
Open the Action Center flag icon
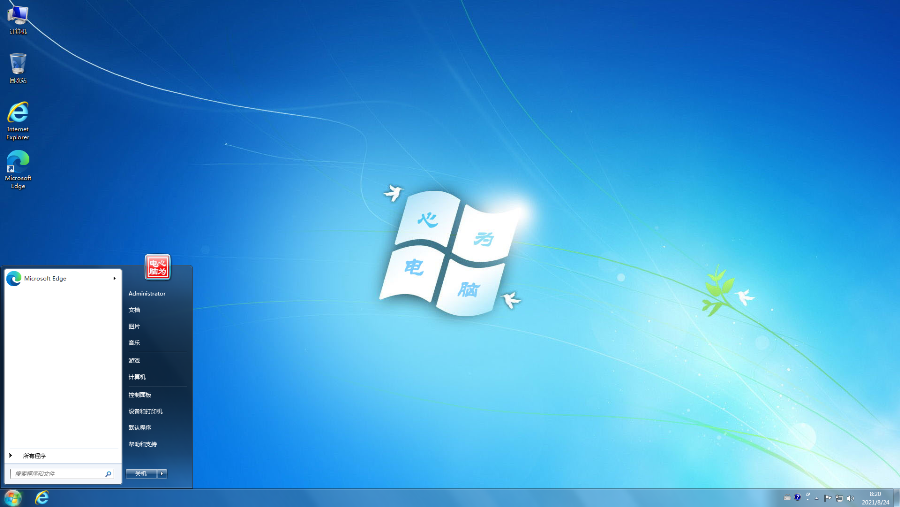(x=827, y=497)
